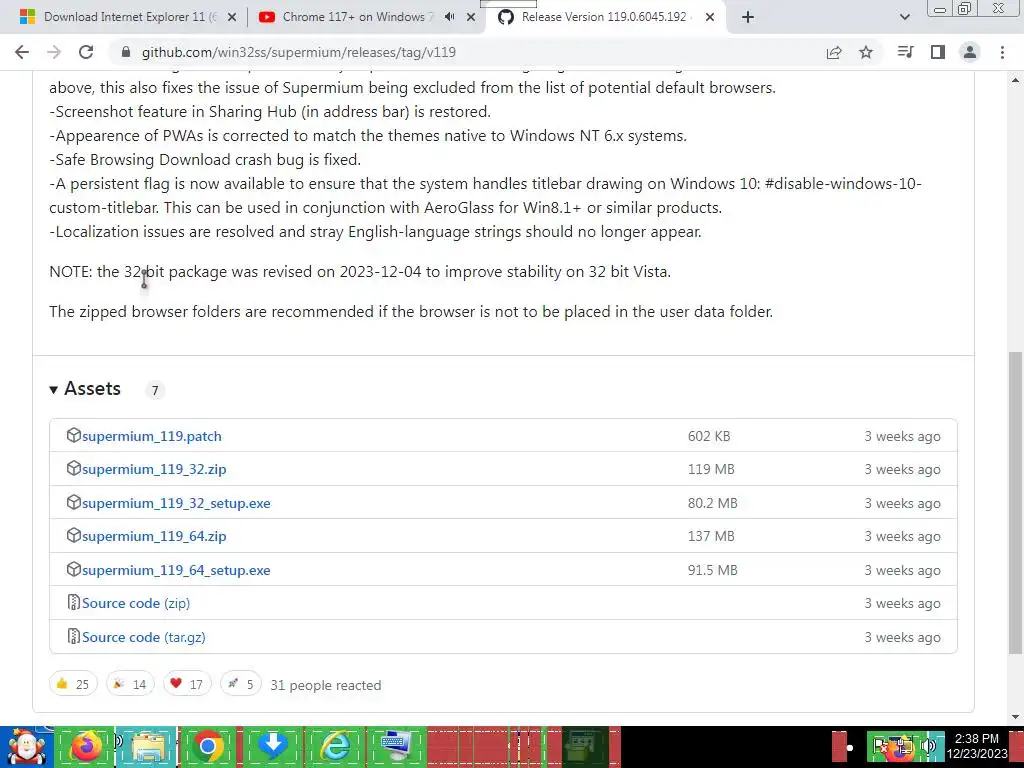This screenshot has width=1024, height=768.
Task: Download supermium_119.patch
Action: (152, 436)
